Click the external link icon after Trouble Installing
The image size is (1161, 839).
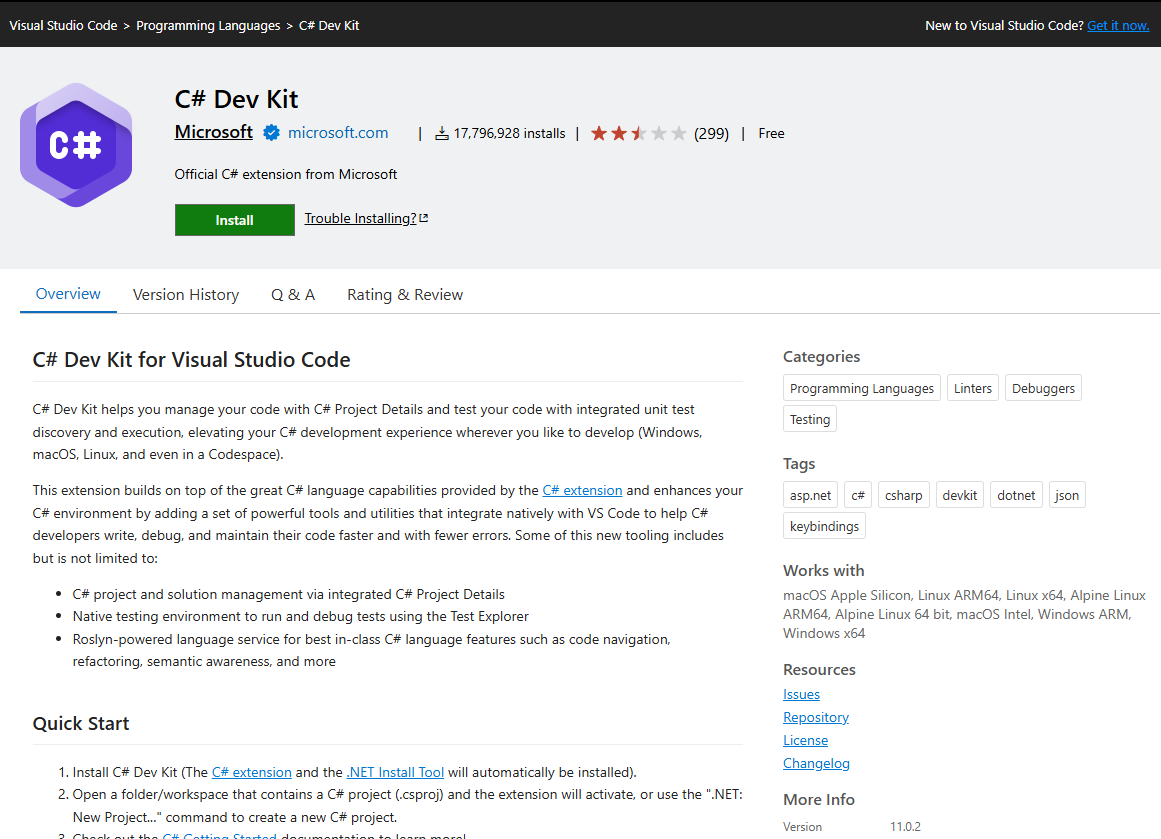(424, 218)
